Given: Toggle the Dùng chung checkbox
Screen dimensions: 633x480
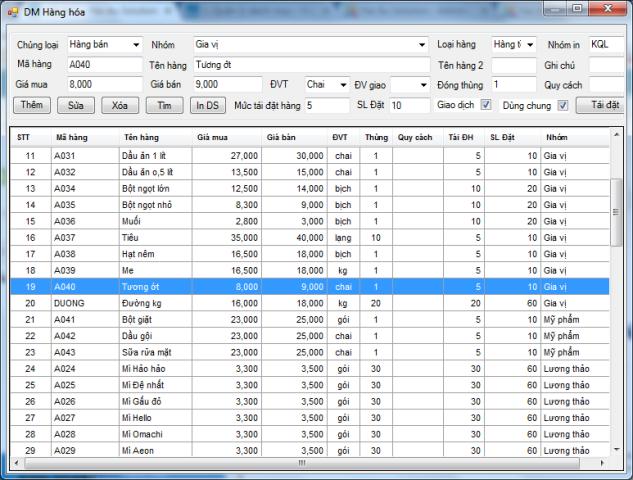Looking at the screenshot, I should coord(563,105).
